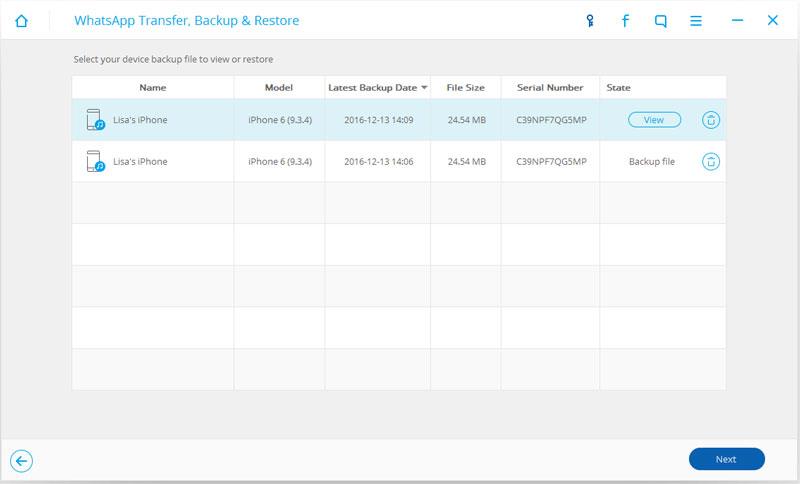Click the Facebook share icon

pos(625,20)
